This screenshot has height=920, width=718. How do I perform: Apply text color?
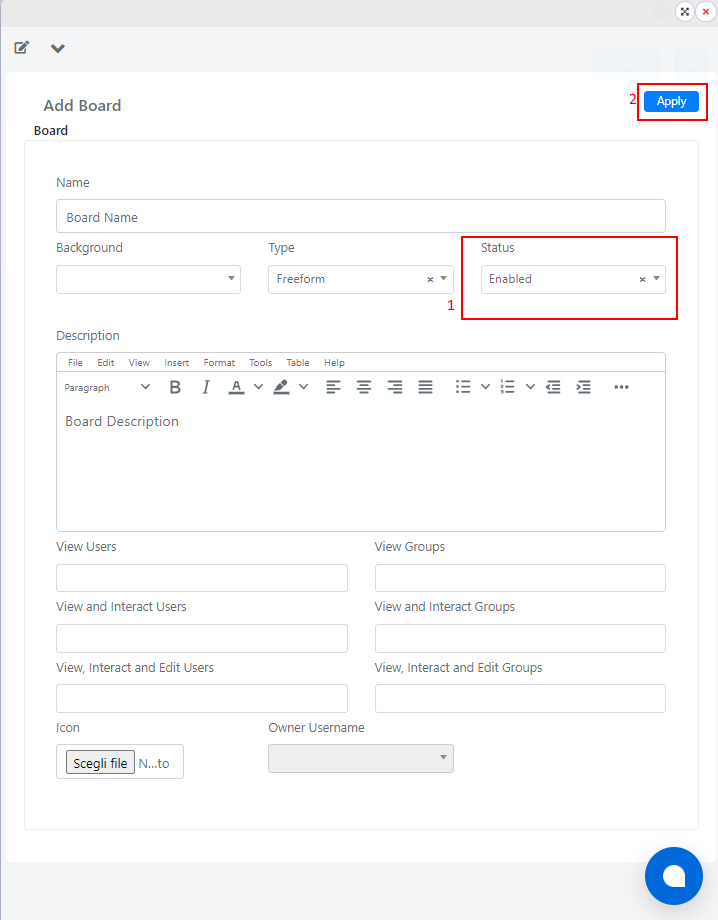click(x=236, y=387)
